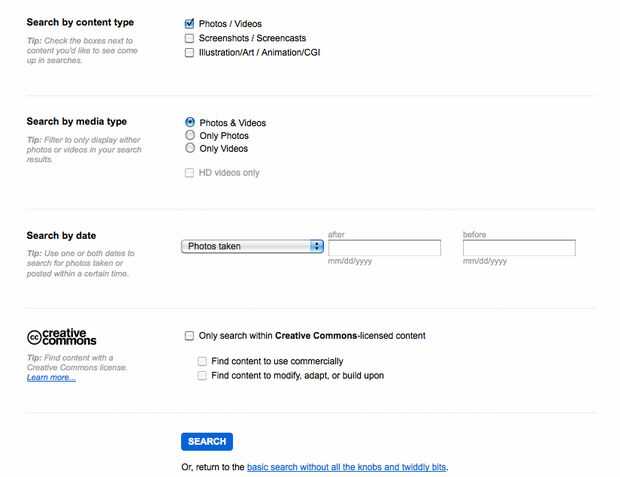Open the Learn more link
Image resolution: width=620 pixels, height=477 pixels.
[x=51, y=377]
